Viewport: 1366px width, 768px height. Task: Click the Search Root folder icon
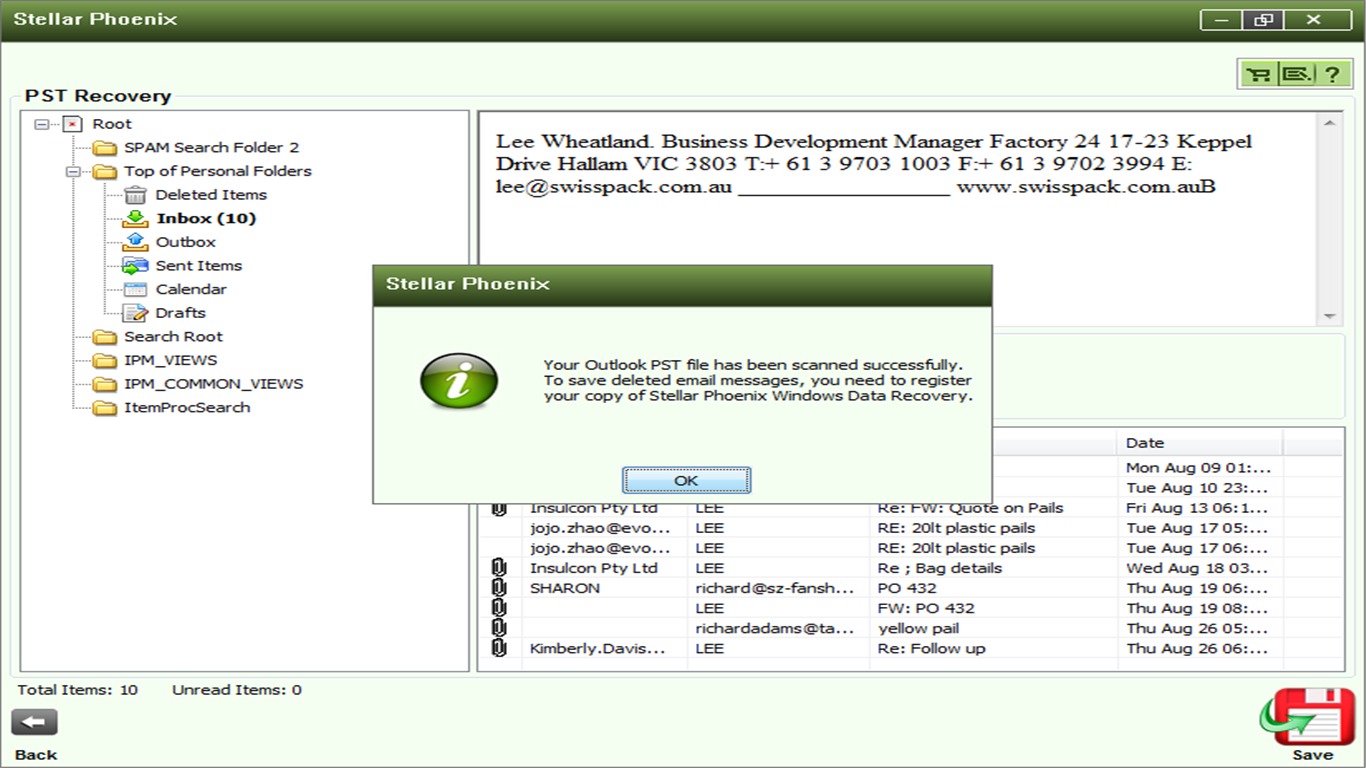pyautogui.click(x=105, y=337)
